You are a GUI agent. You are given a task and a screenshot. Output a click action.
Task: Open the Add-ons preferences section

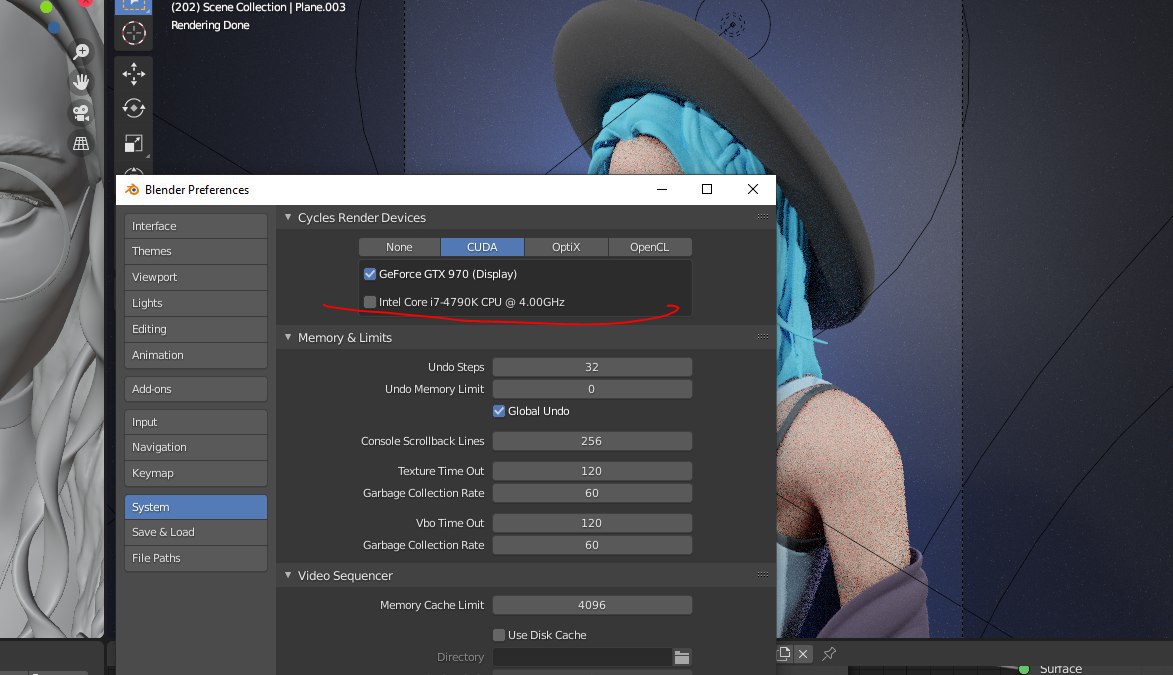(x=196, y=389)
